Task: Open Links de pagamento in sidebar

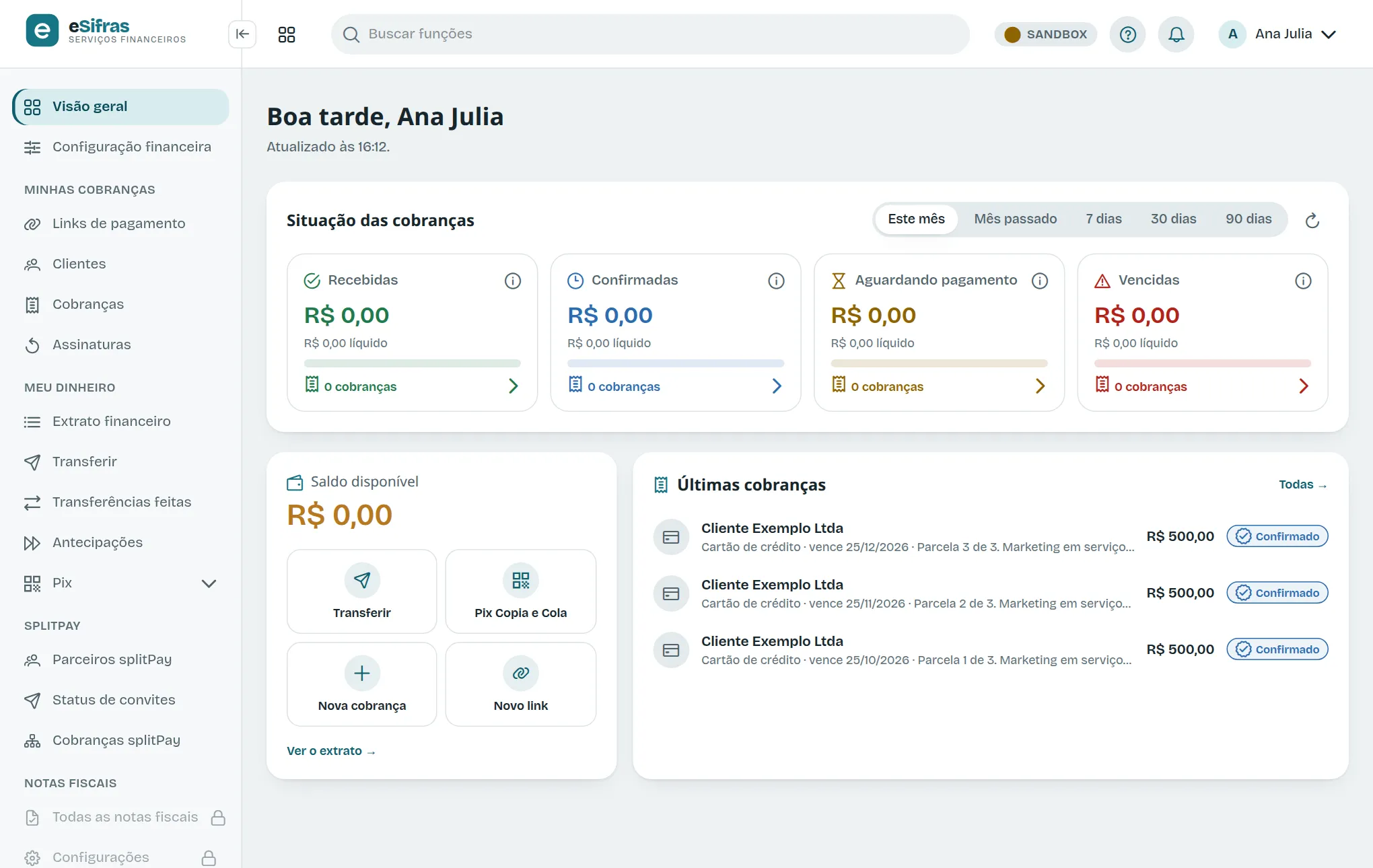Action: [120, 224]
